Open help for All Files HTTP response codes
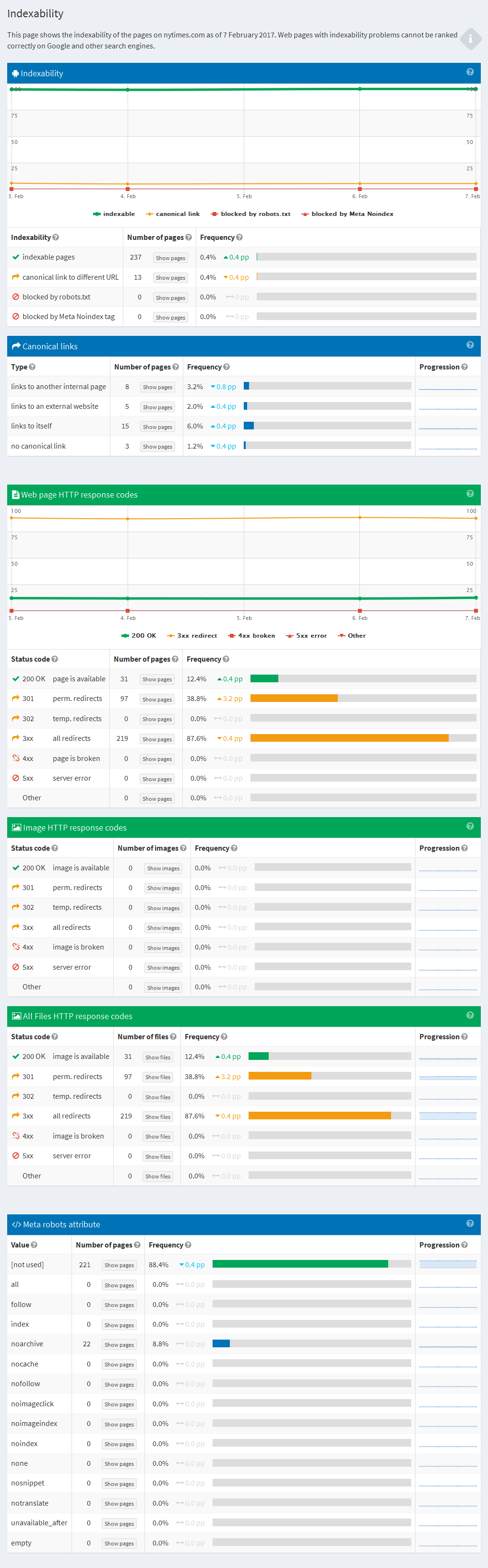This screenshot has width=488, height=1568. click(470, 1015)
